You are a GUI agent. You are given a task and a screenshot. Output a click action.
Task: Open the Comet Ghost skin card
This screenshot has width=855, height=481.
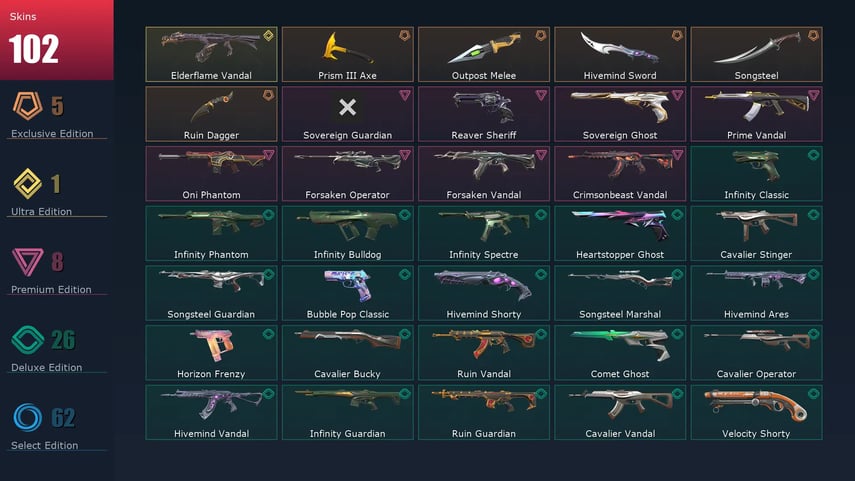click(x=620, y=353)
